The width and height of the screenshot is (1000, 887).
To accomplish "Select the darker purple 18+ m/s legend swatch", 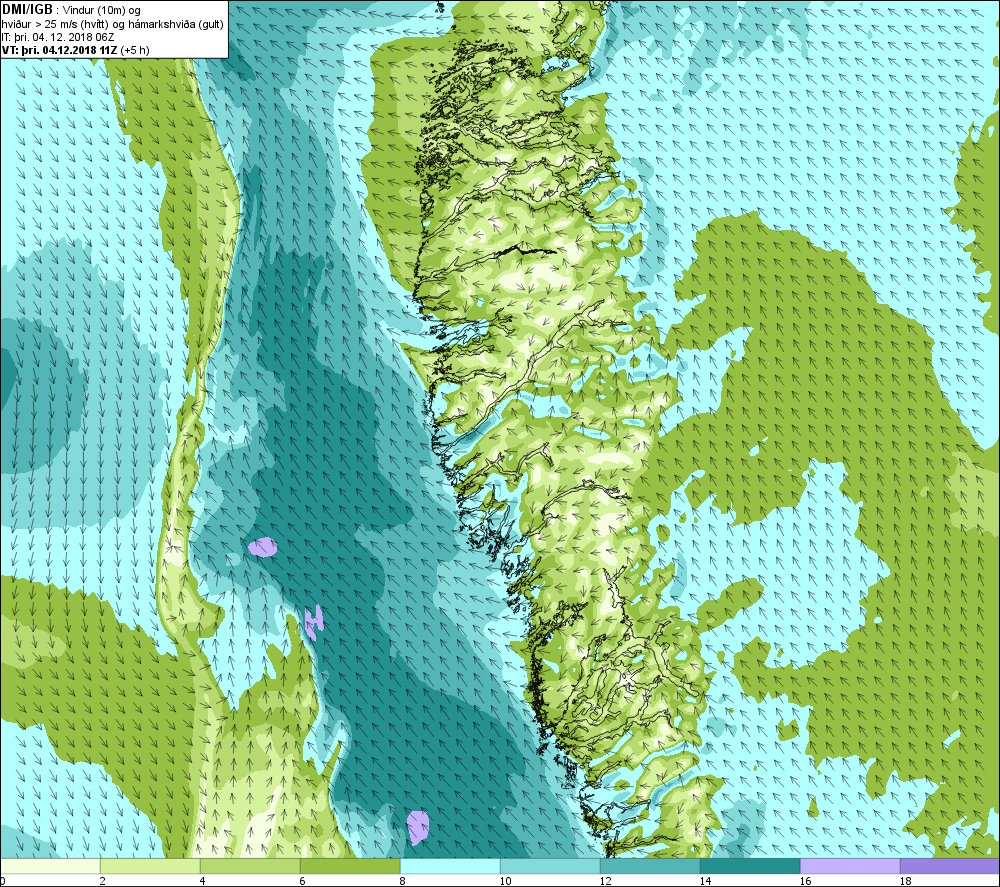I will pyautogui.click(x=950, y=866).
